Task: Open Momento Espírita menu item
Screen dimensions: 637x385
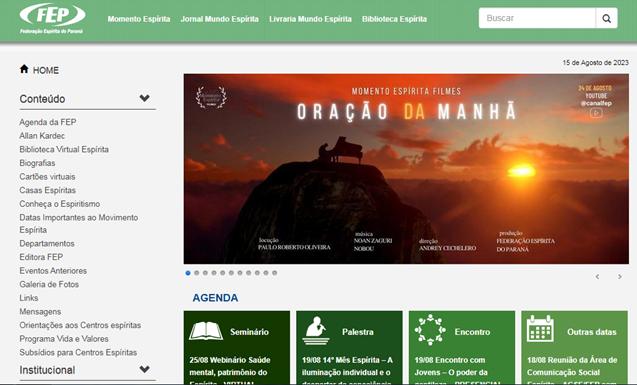Action: [x=139, y=19]
